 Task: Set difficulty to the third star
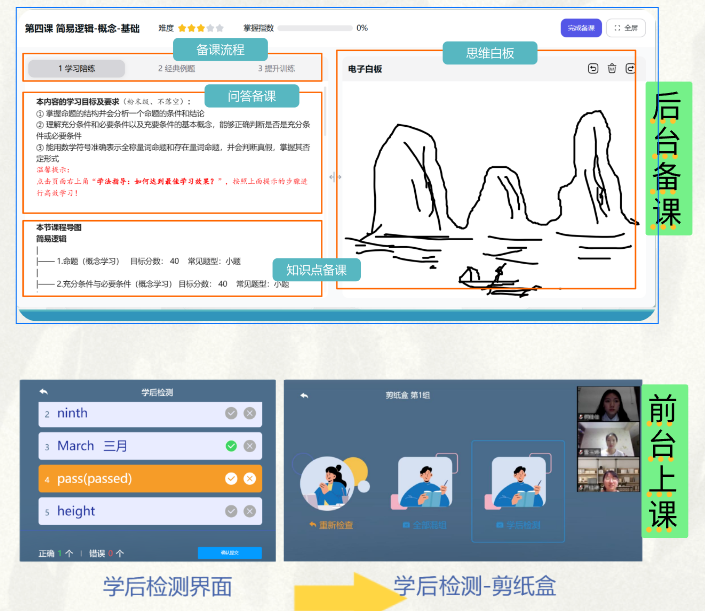[x=201, y=28]
